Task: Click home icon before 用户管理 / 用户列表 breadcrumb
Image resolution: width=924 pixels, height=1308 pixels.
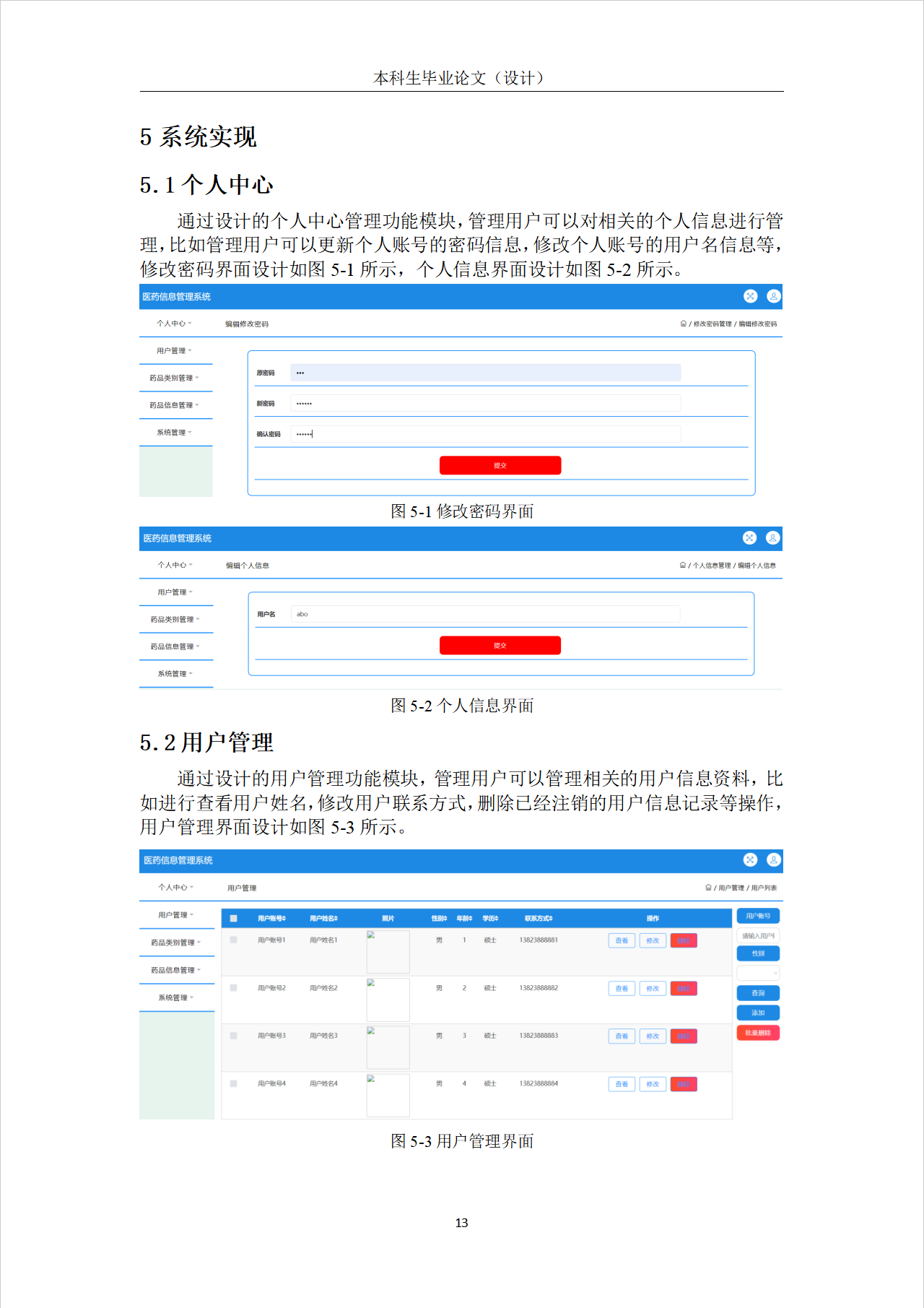Action: coord(708,888)
